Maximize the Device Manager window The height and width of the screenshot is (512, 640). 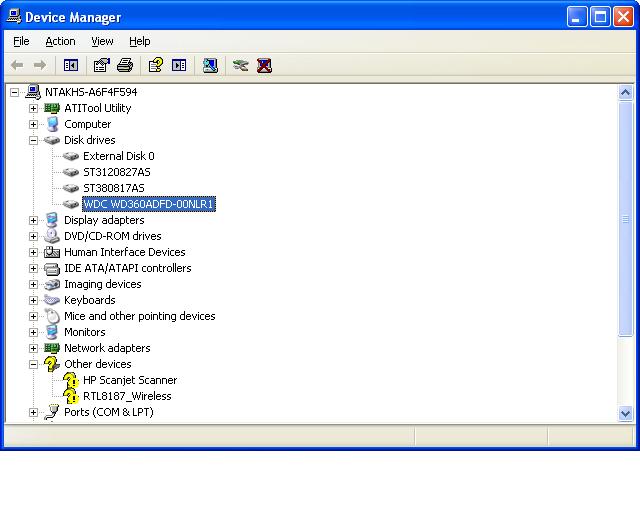(600, 17)
